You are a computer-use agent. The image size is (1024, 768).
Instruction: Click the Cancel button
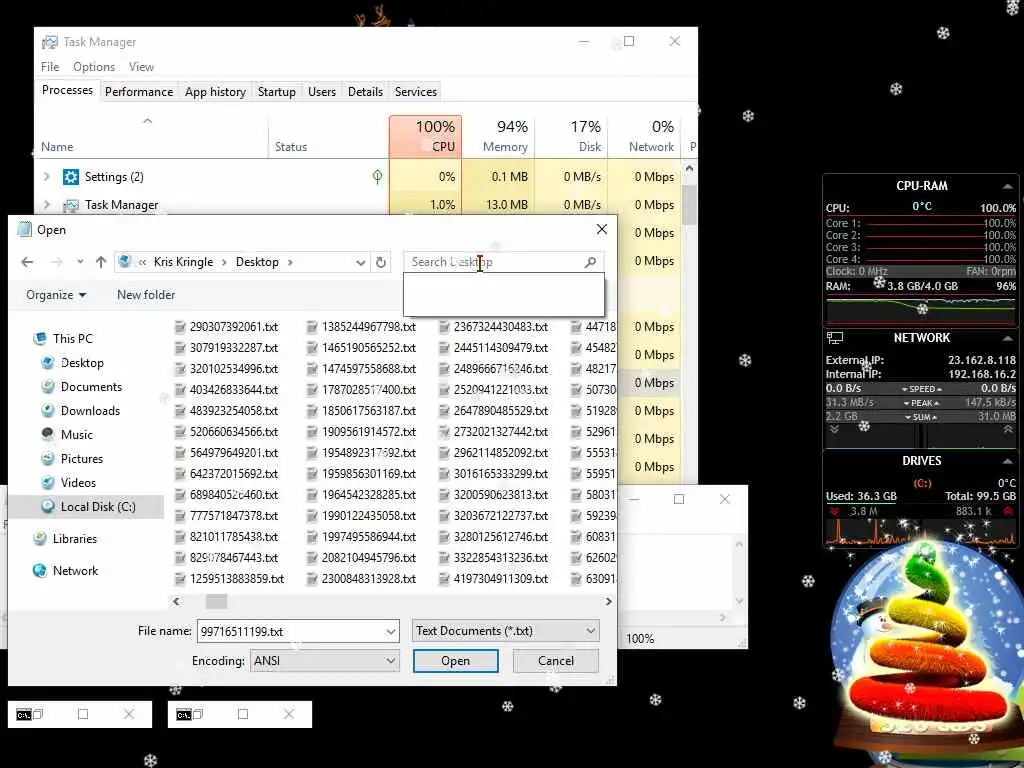tap(556, 661)
